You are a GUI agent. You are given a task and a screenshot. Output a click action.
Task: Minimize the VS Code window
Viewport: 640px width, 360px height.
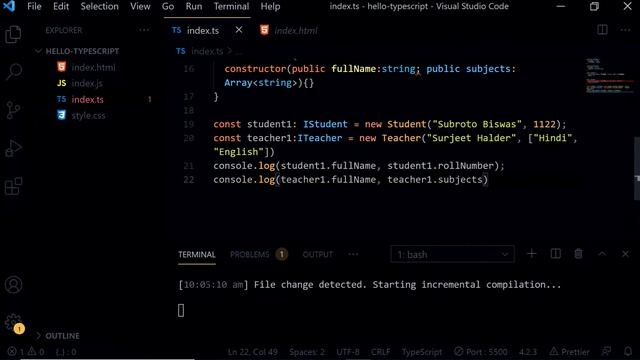[561, 7]
